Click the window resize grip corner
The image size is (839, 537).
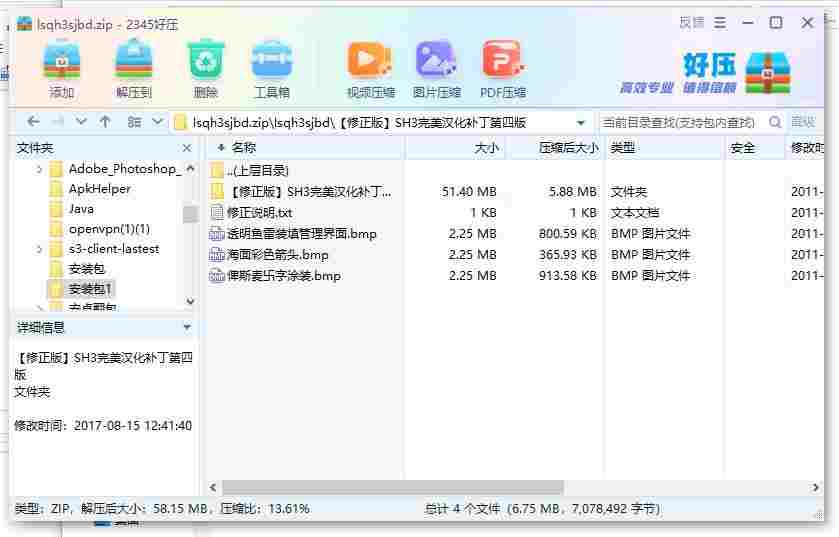(818, 516)
